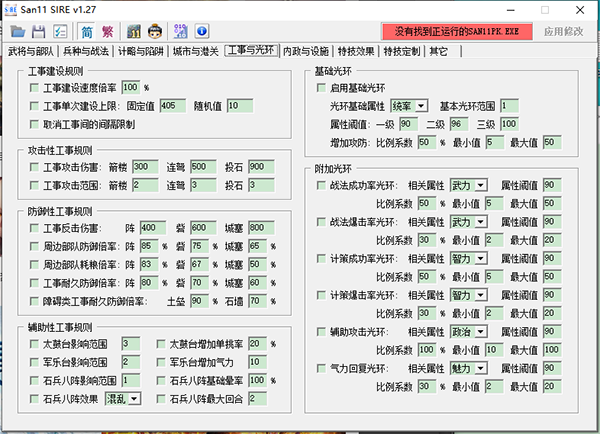Click 工事攻击伤害 投石 900 field

(261, 167)
